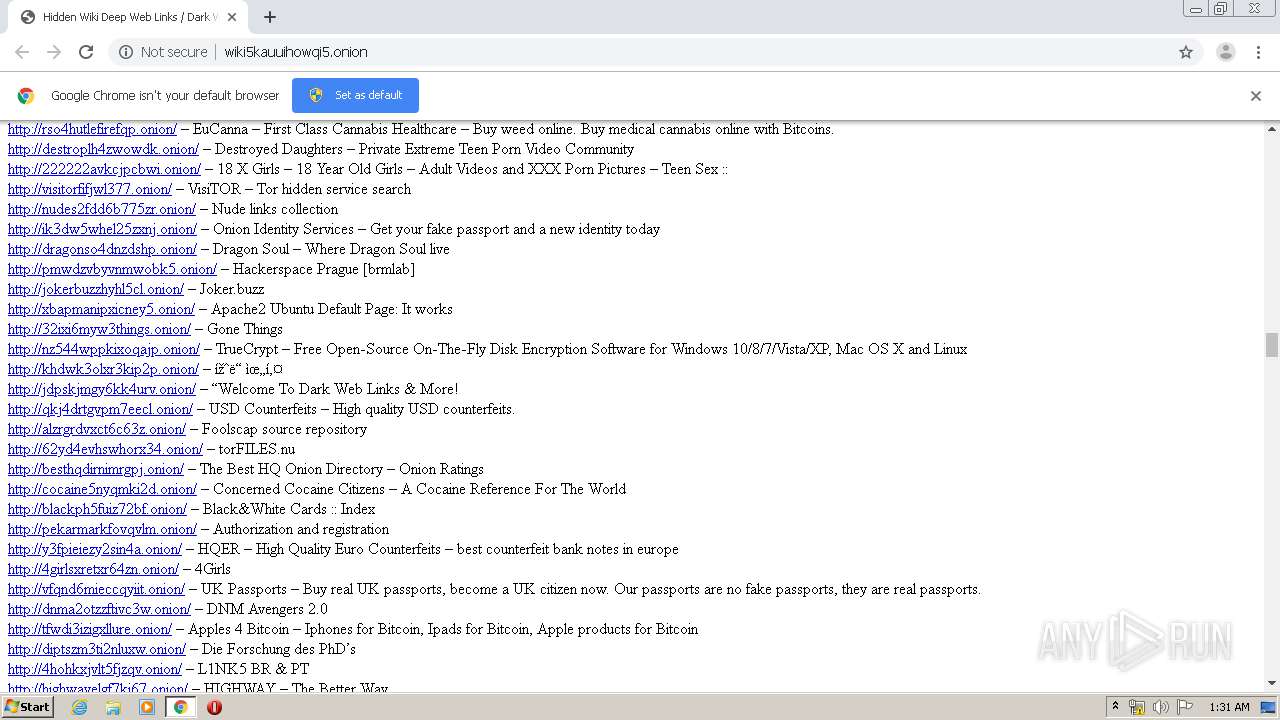The height and width of the screenshot is (720, 1280).
Task: Reload the current page
Action: pyautogui.click(x=86, y=52)
